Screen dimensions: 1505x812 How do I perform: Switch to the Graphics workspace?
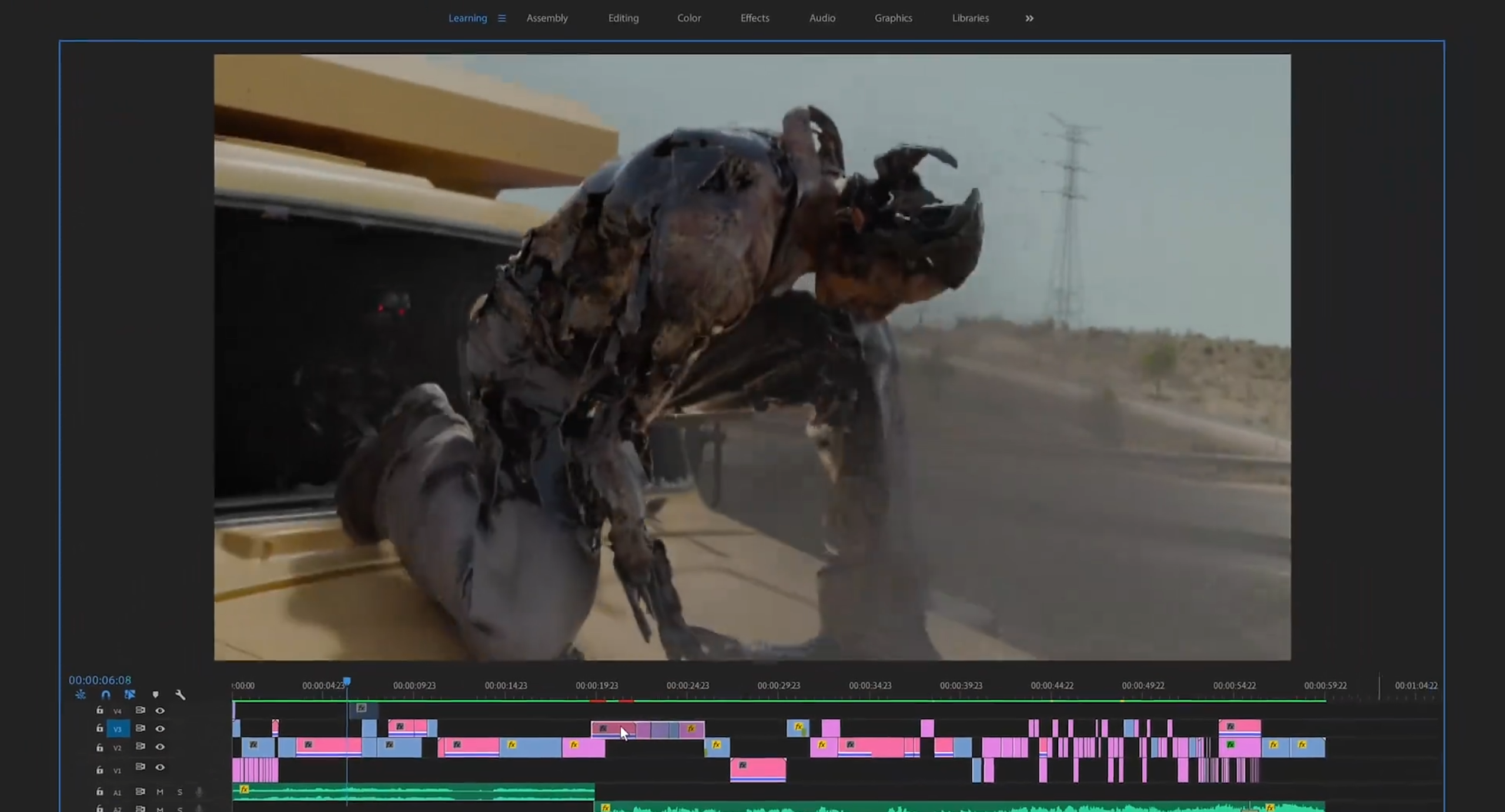tap(893, 18)
